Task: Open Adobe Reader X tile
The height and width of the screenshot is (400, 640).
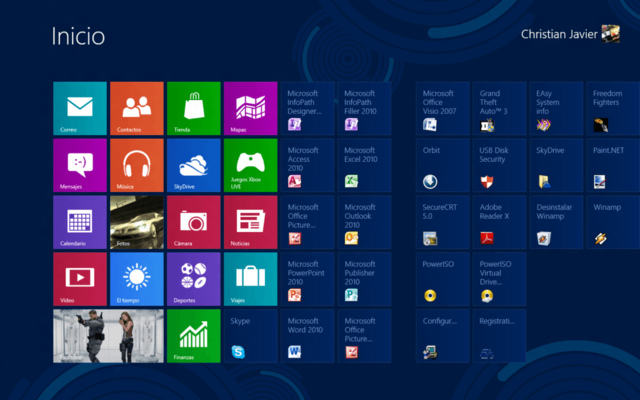Action: tap(500, 222)
